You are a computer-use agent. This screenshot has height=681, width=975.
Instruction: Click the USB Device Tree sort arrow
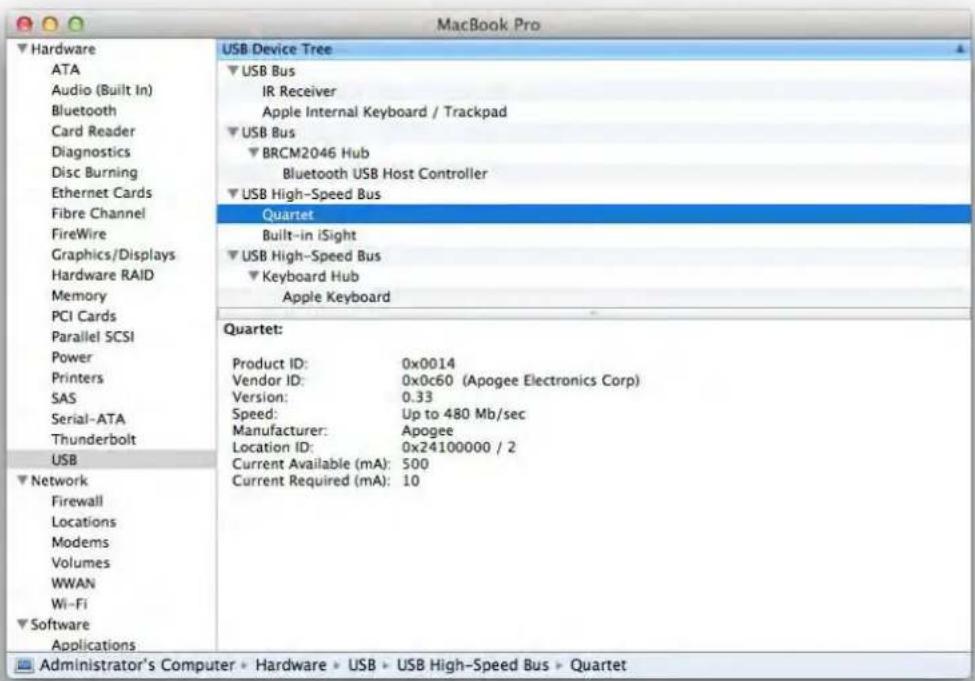[960, 49]
